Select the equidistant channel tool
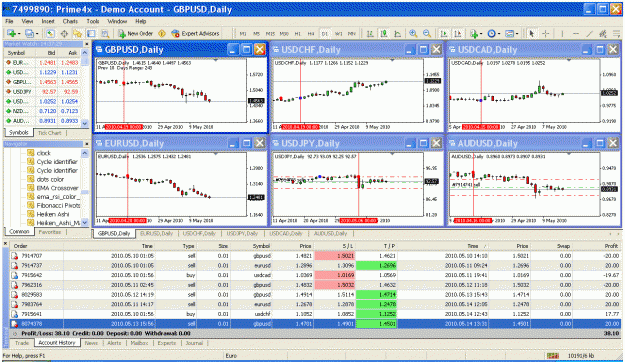 (x=603, y=34)
